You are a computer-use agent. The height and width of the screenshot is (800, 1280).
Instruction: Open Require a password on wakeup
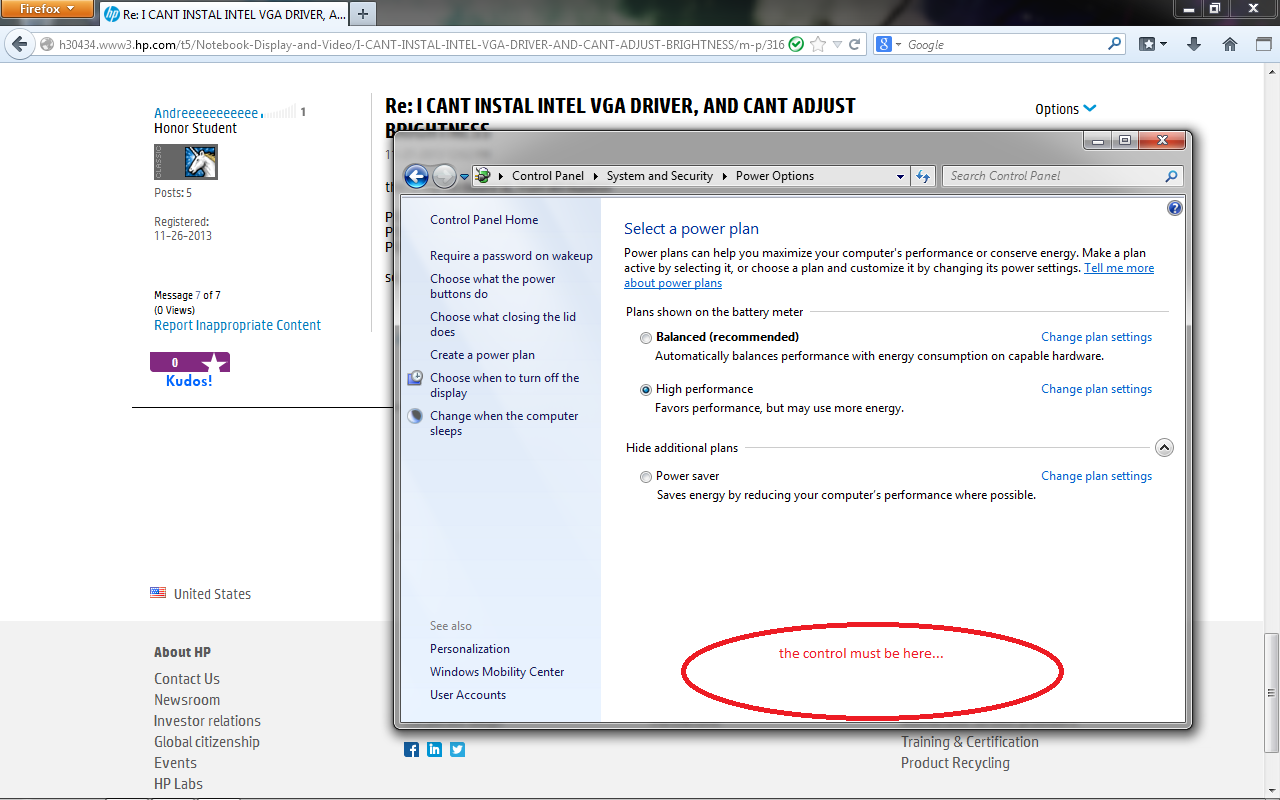click(511, 256)
